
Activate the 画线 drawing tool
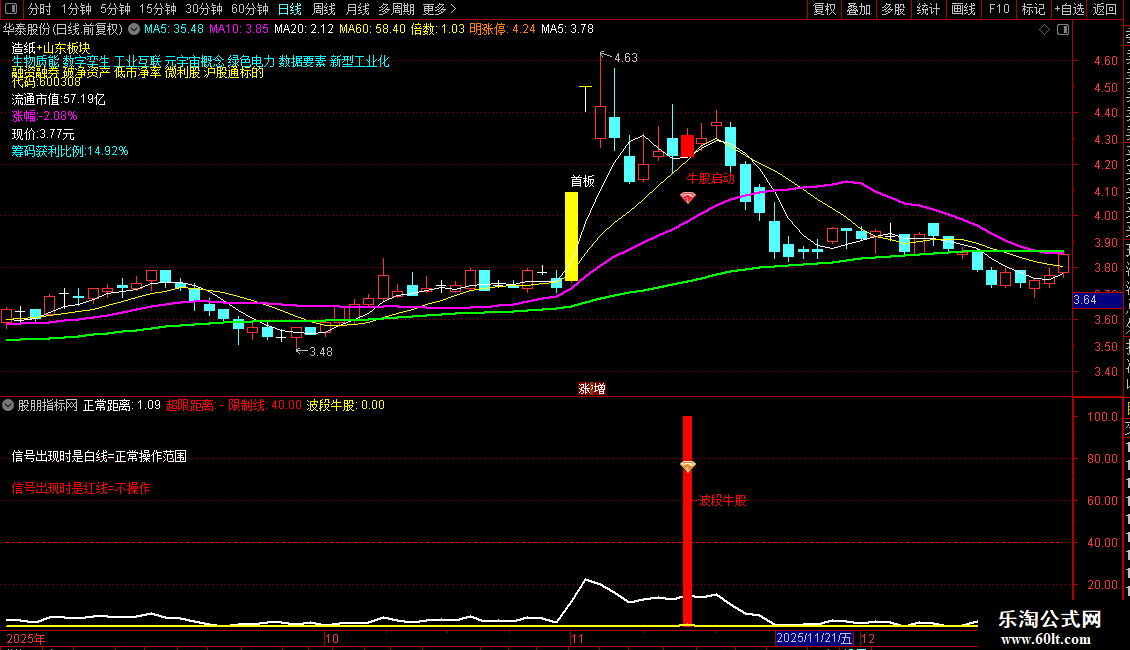[x=964, y=9]
